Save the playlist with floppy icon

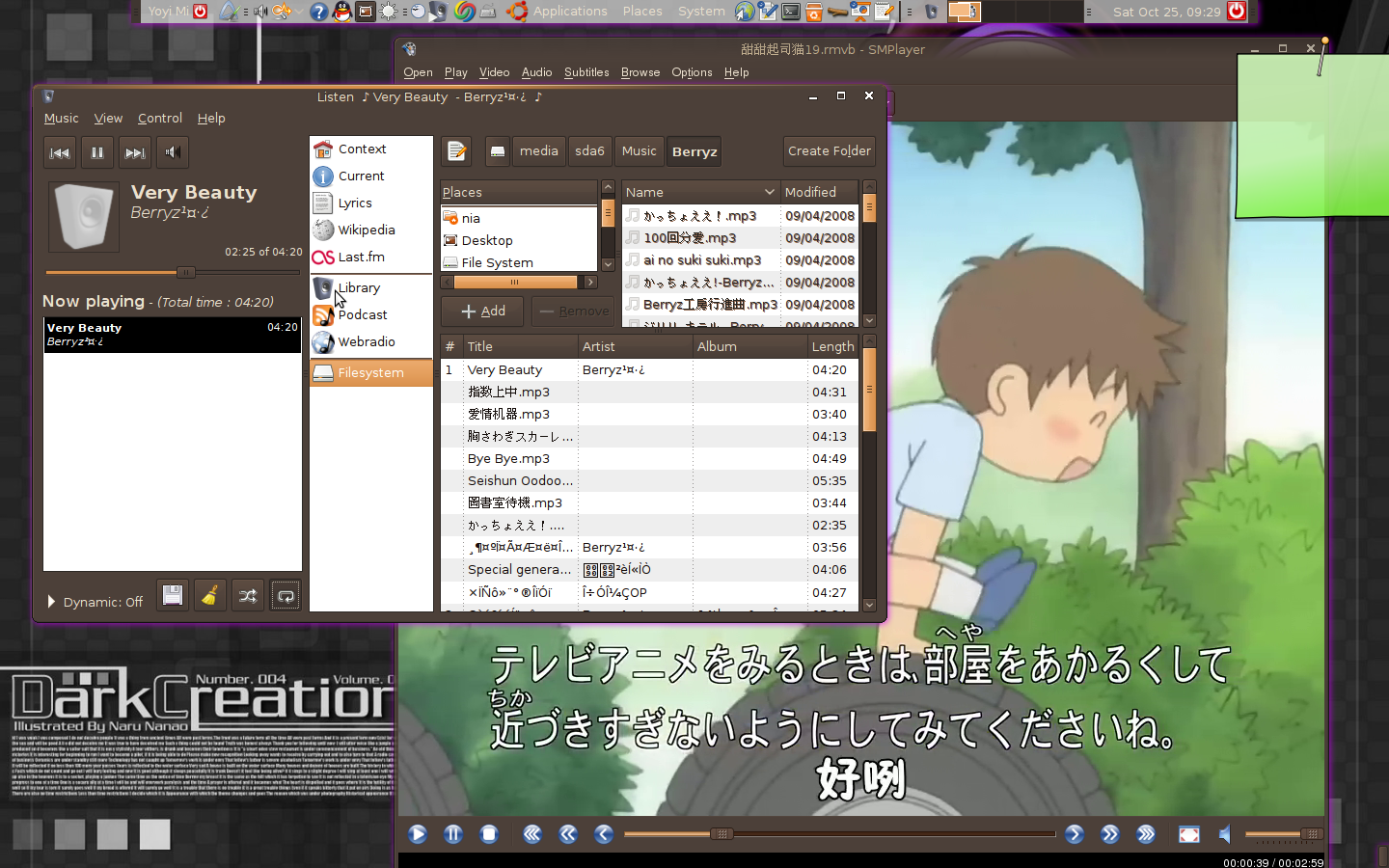173,596
